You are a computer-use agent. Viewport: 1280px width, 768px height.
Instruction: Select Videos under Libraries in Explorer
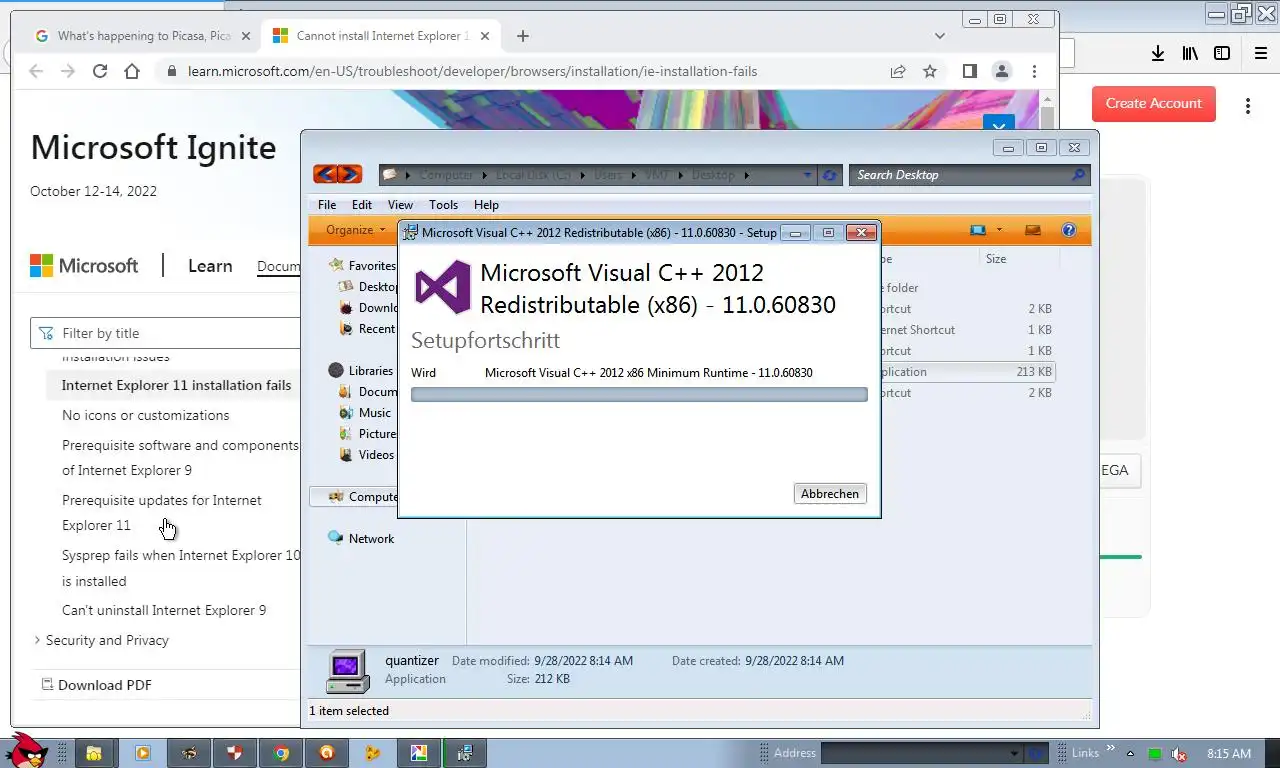click(376, 454)
